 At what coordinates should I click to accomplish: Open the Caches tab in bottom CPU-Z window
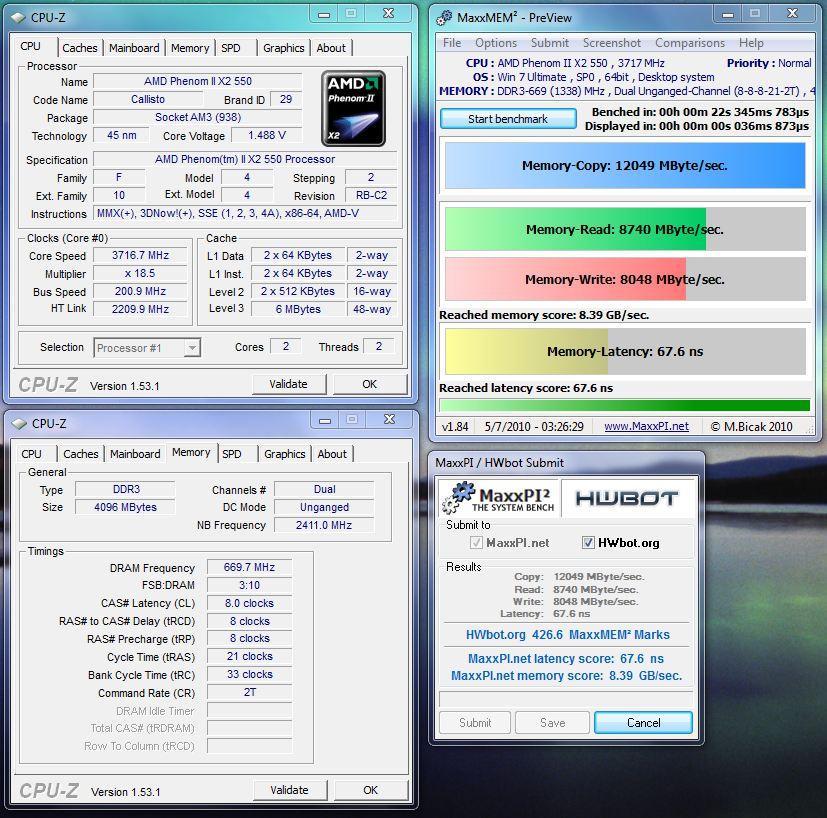tap(81, 454)
